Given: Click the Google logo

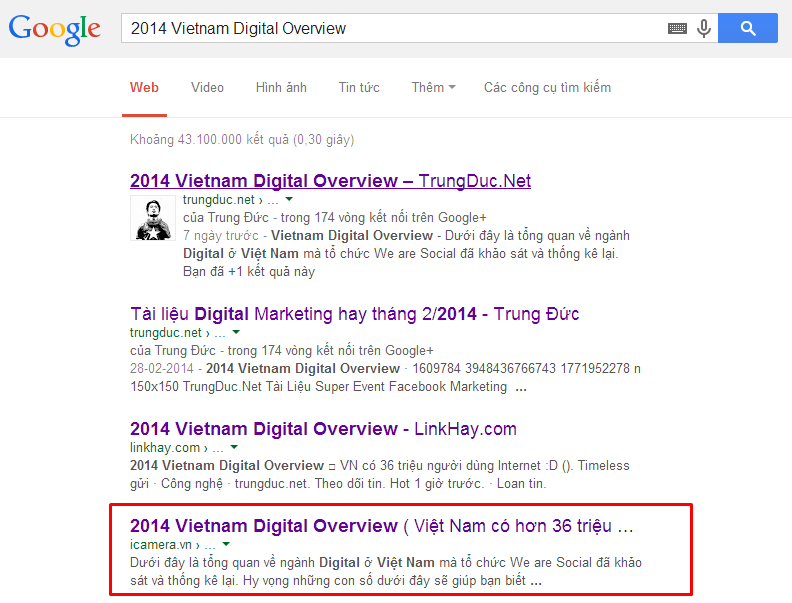Looking at the screenshot, I should click(55, 29).
